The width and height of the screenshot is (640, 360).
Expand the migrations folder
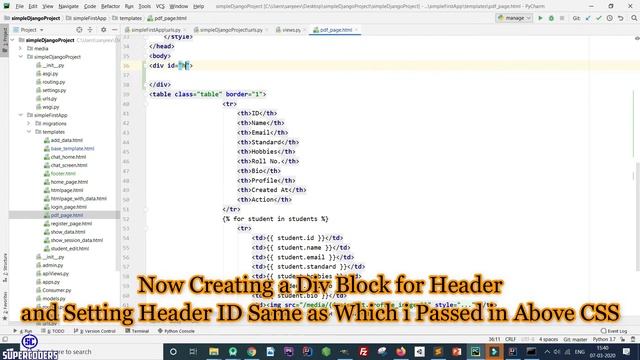tap(29, 123)
